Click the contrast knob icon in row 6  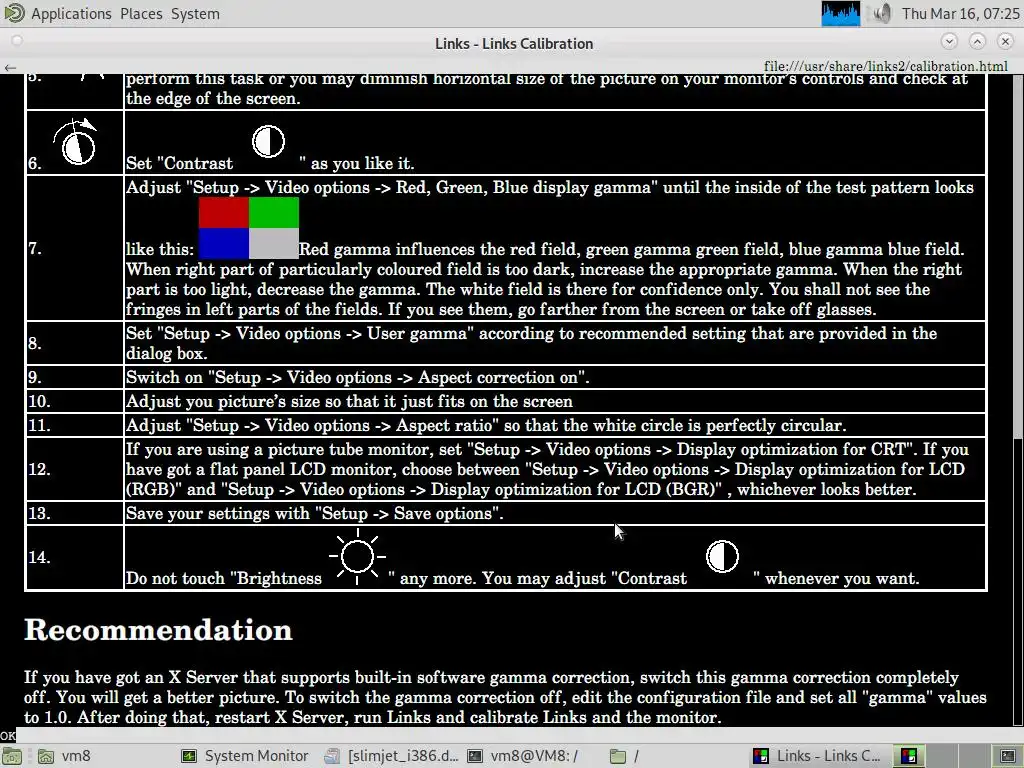76,142
